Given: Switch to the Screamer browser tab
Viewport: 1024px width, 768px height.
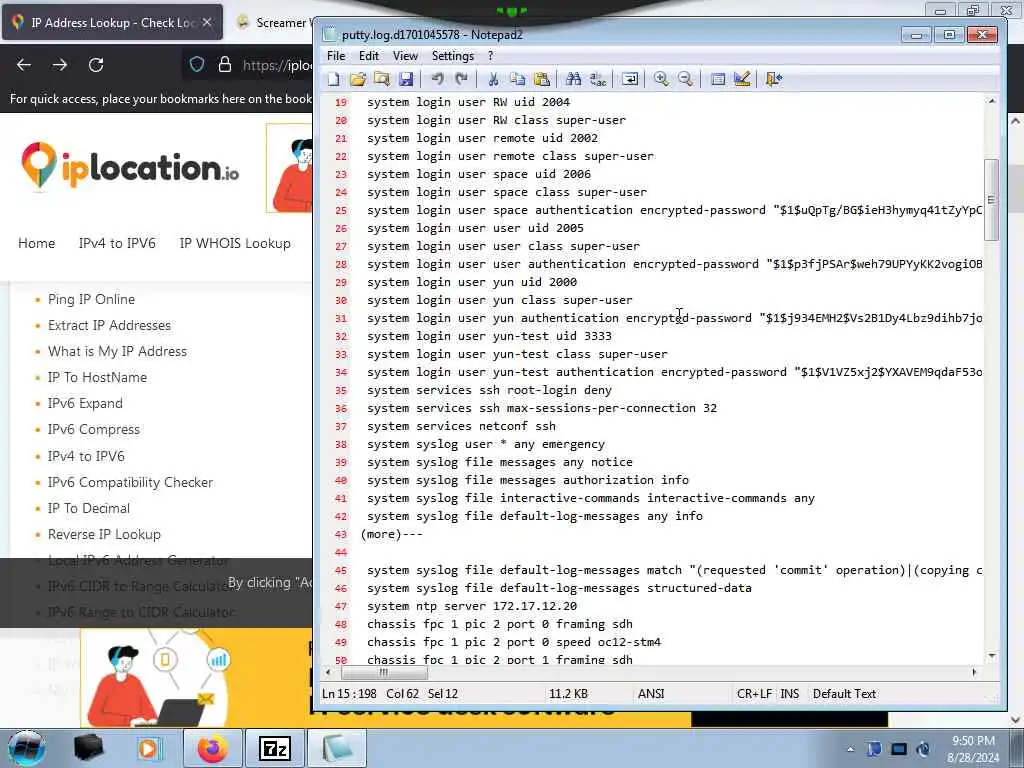Looking at the screenshot, I should (274, 22).
